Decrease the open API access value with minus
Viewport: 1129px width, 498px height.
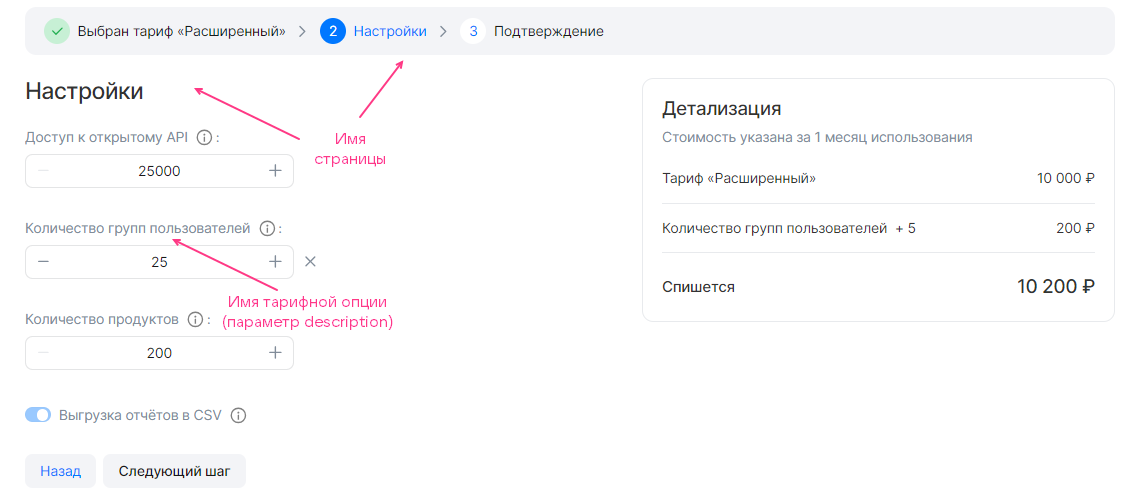(x=44, y=171)
